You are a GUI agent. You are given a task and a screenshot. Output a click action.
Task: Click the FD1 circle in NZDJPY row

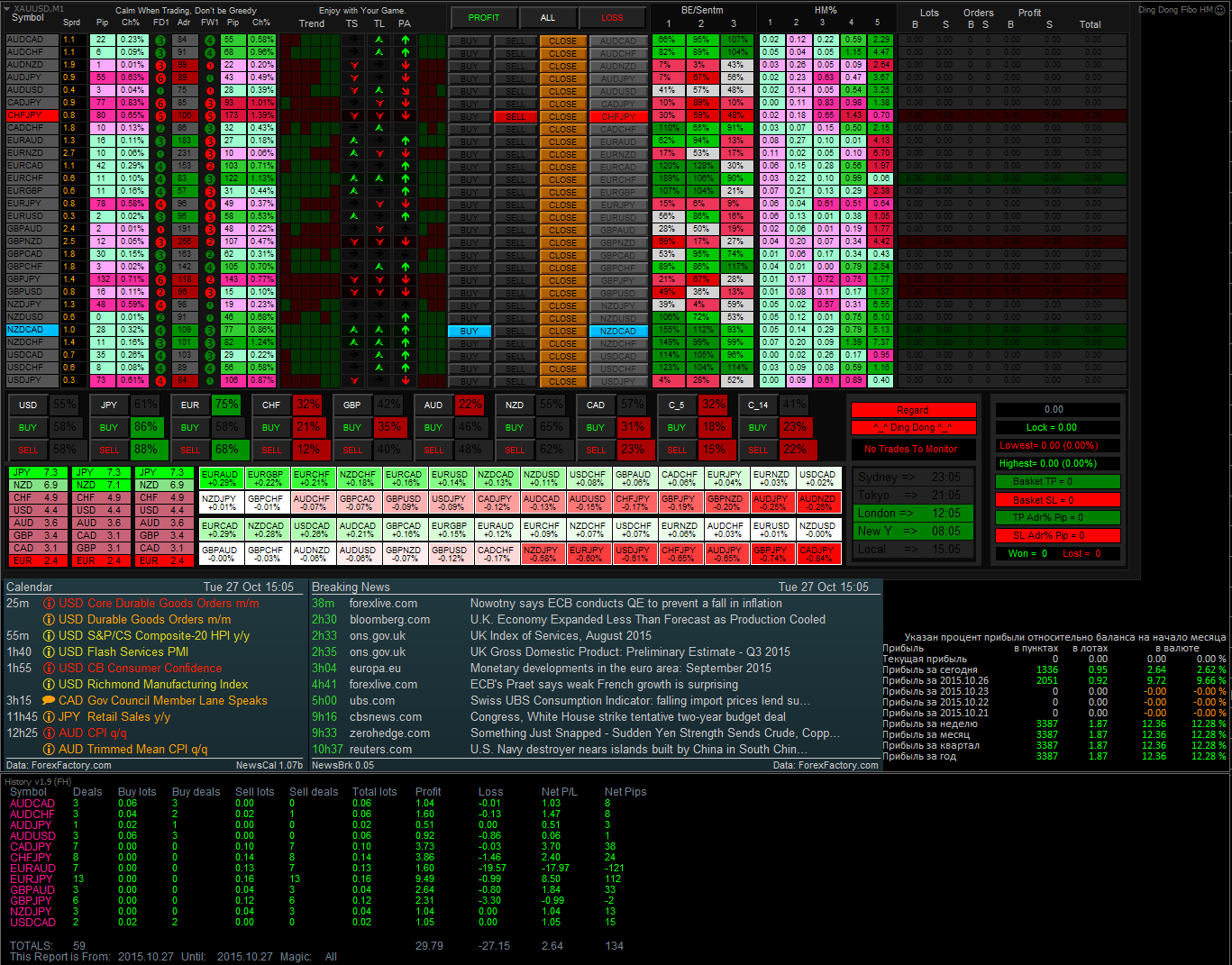(x=160, y=305)
